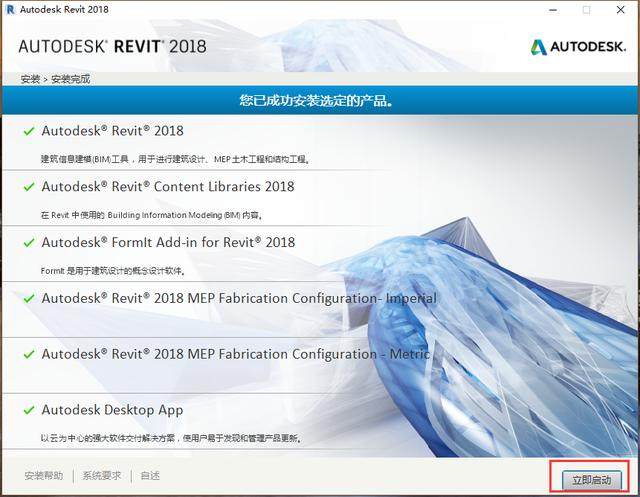Click the checkmark beside Autodesk Desktop App
The width and height of the screenshot is (640, 497).
point(29,410)
